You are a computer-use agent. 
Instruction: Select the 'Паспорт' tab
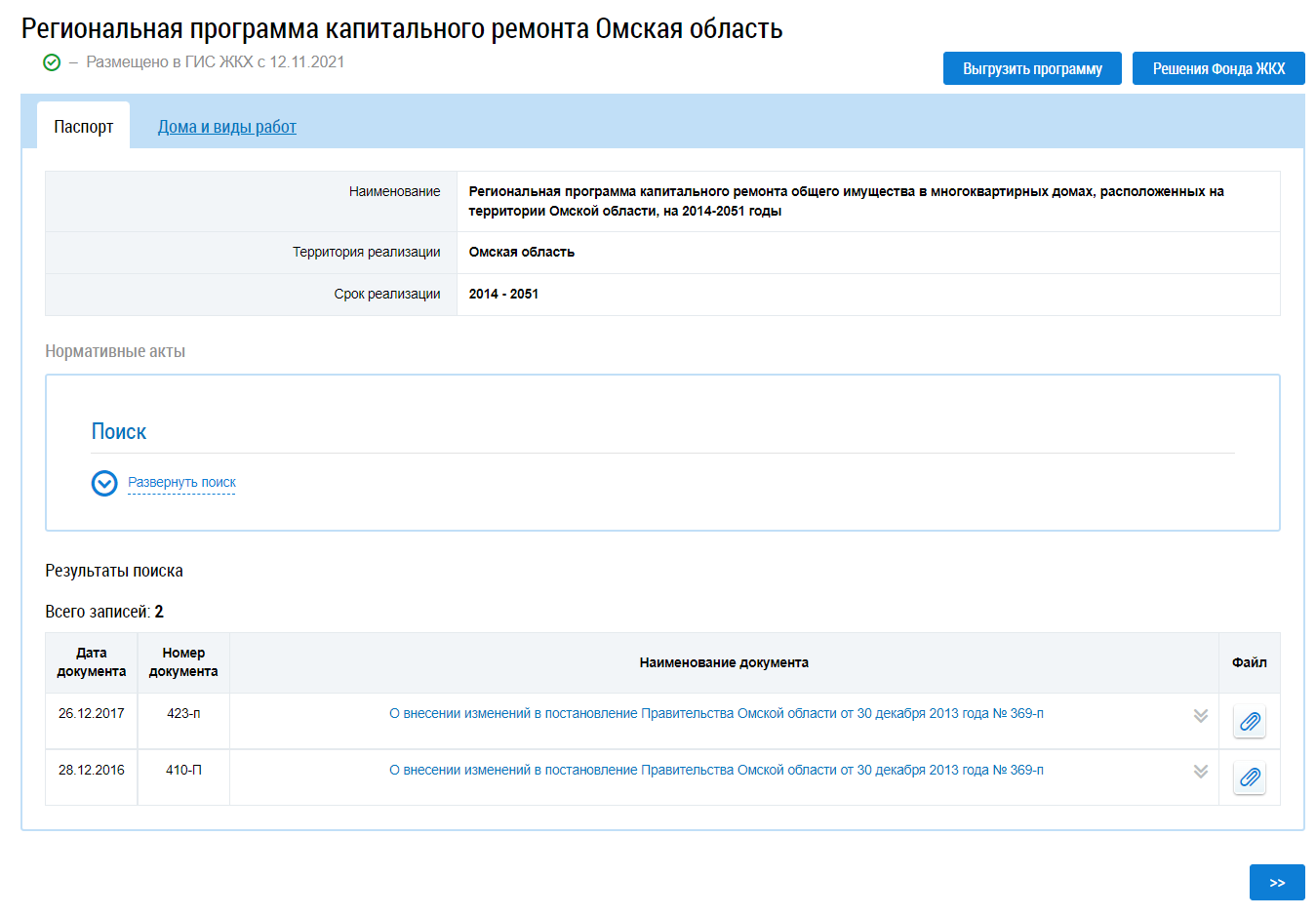(x=84, y=127)
